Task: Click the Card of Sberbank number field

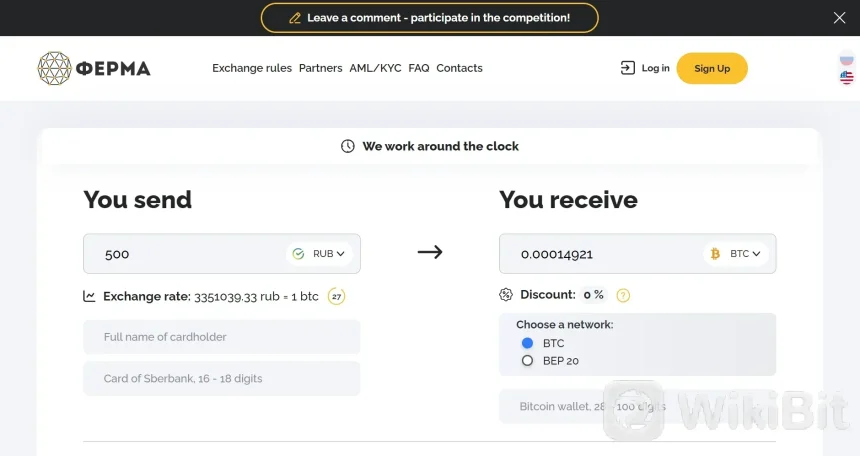Action: tap(221, 379)
